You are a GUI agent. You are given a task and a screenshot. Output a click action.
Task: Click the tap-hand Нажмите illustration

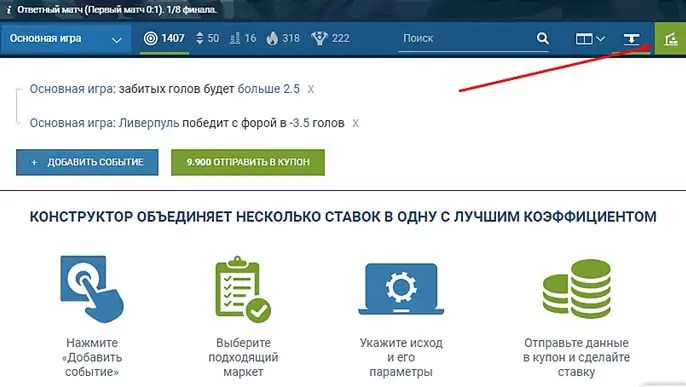point(92,289)
